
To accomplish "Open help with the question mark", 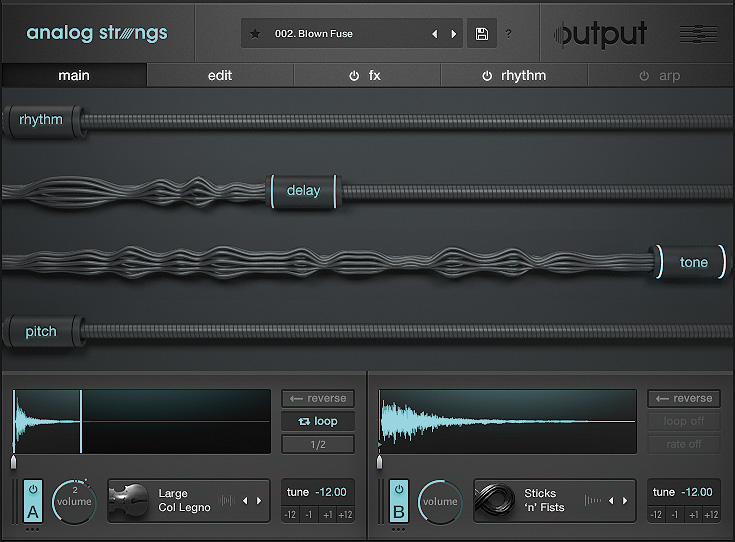I will point(509,34).
